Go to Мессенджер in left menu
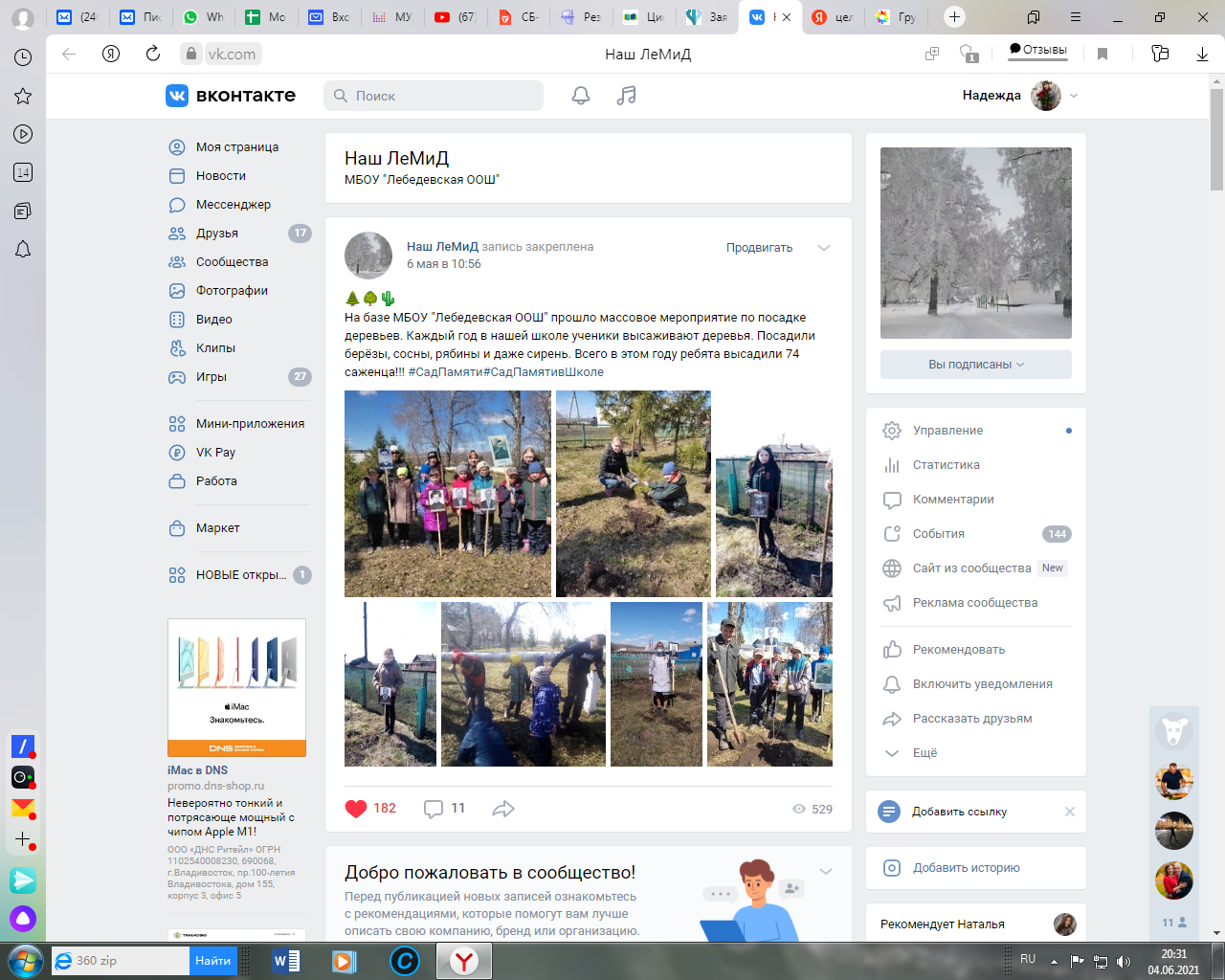This screenshot has width=1225, height=980. pos(233,205)
